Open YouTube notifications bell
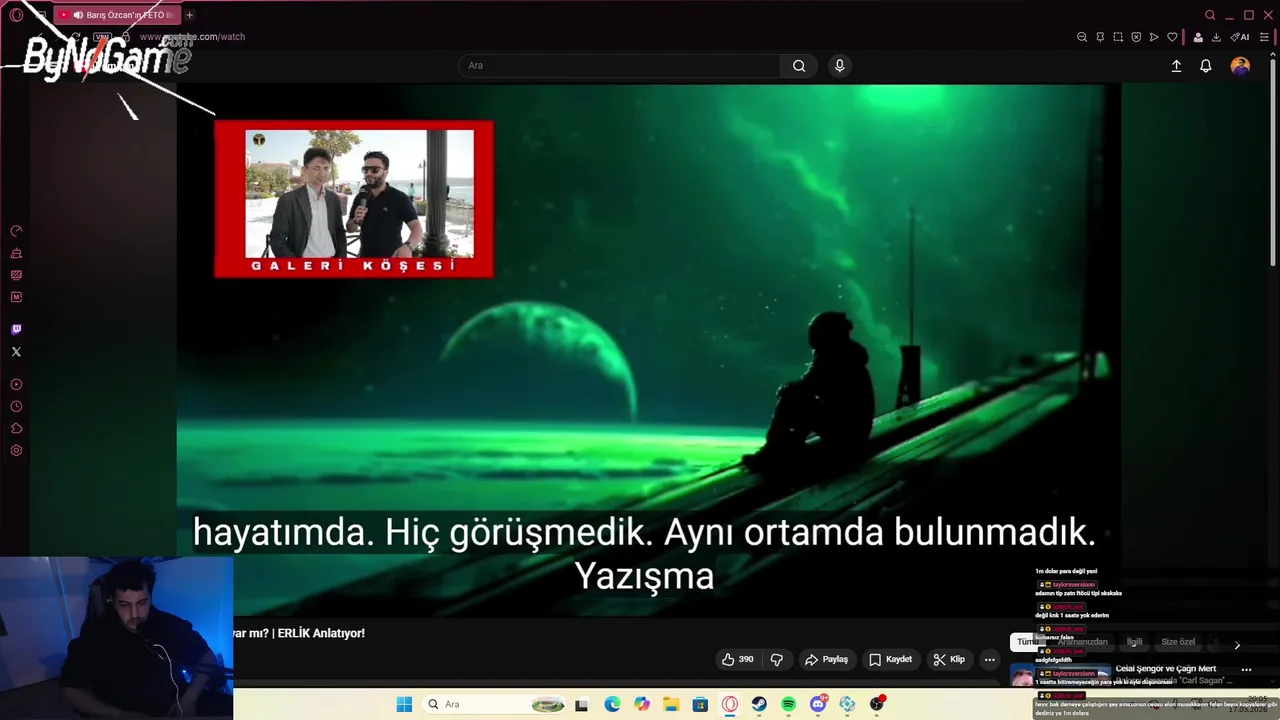 1206,66
